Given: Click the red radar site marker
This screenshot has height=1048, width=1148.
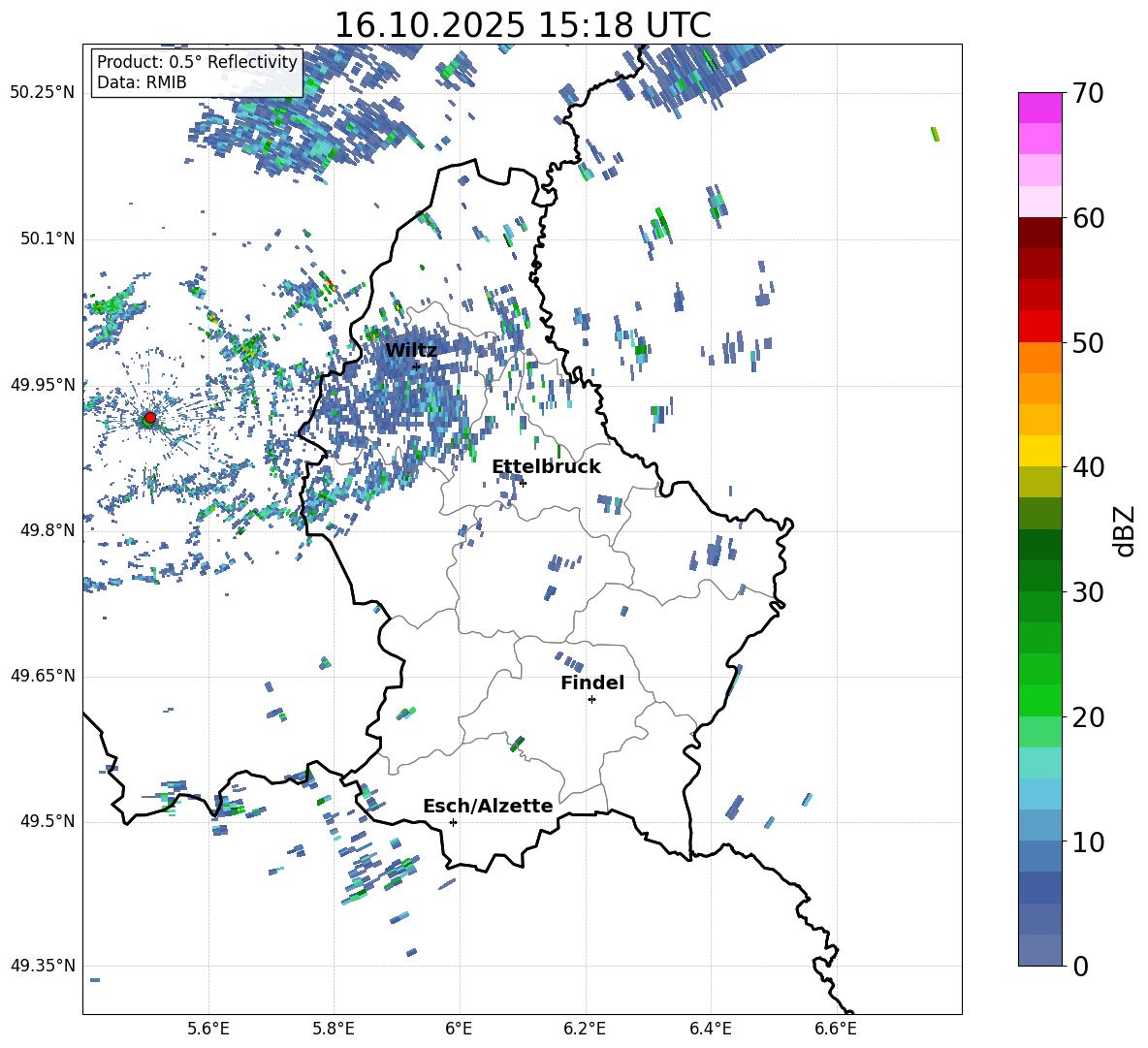Looking at the screenshot, I should pos(149,418).
